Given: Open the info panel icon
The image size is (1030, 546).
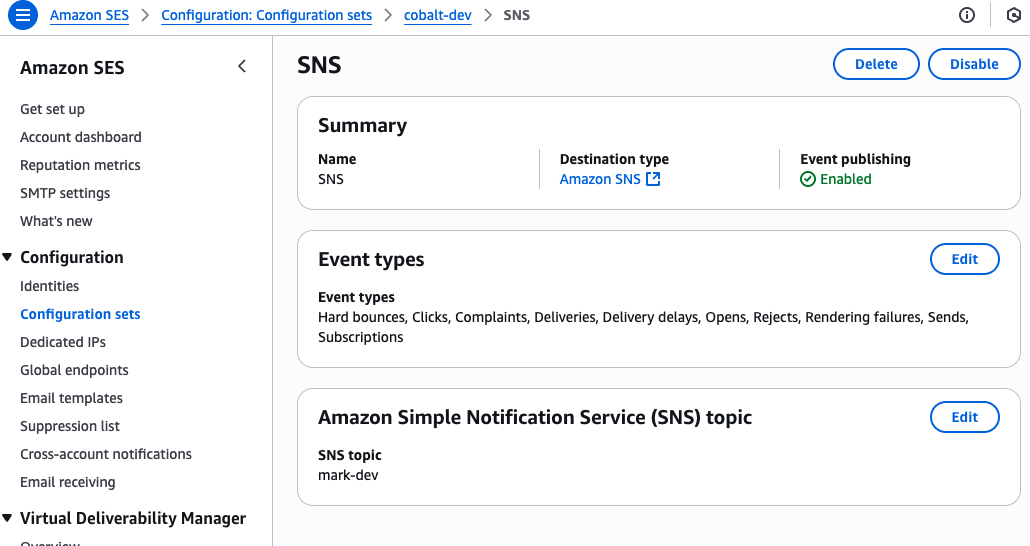Looking at the screenshot, I should pyautogui.click(x=967, y=15).
